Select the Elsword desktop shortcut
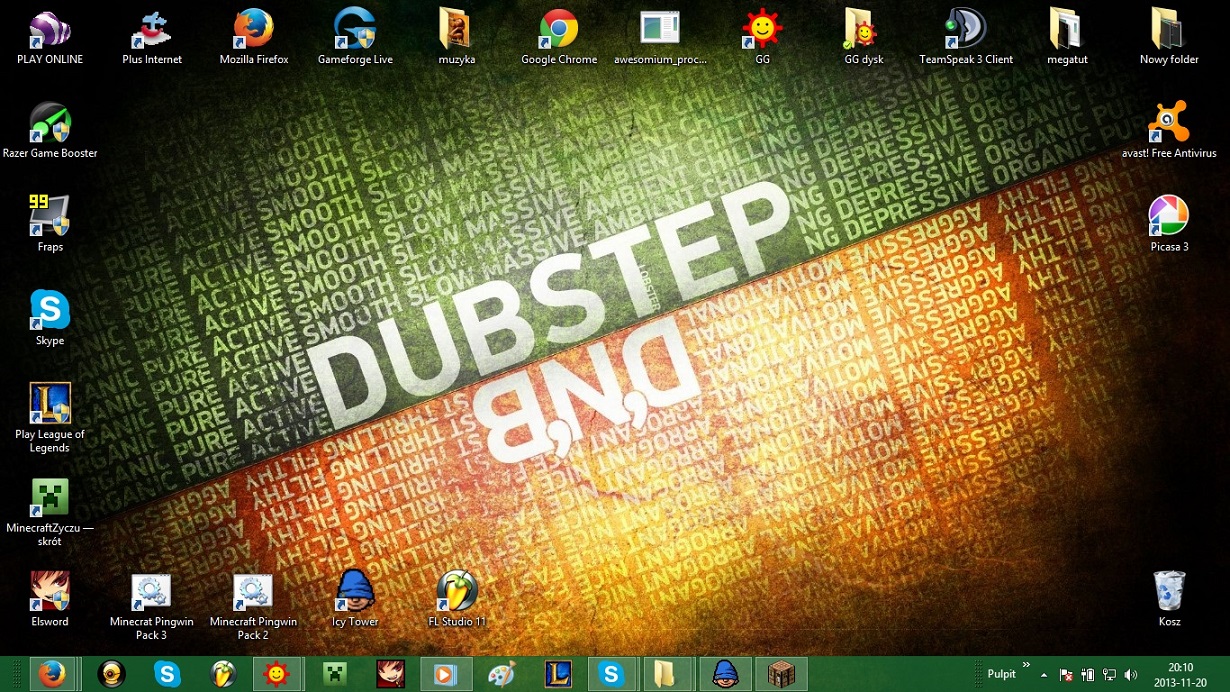This screenshot has height=692, width=1230. tap(50, 599)
